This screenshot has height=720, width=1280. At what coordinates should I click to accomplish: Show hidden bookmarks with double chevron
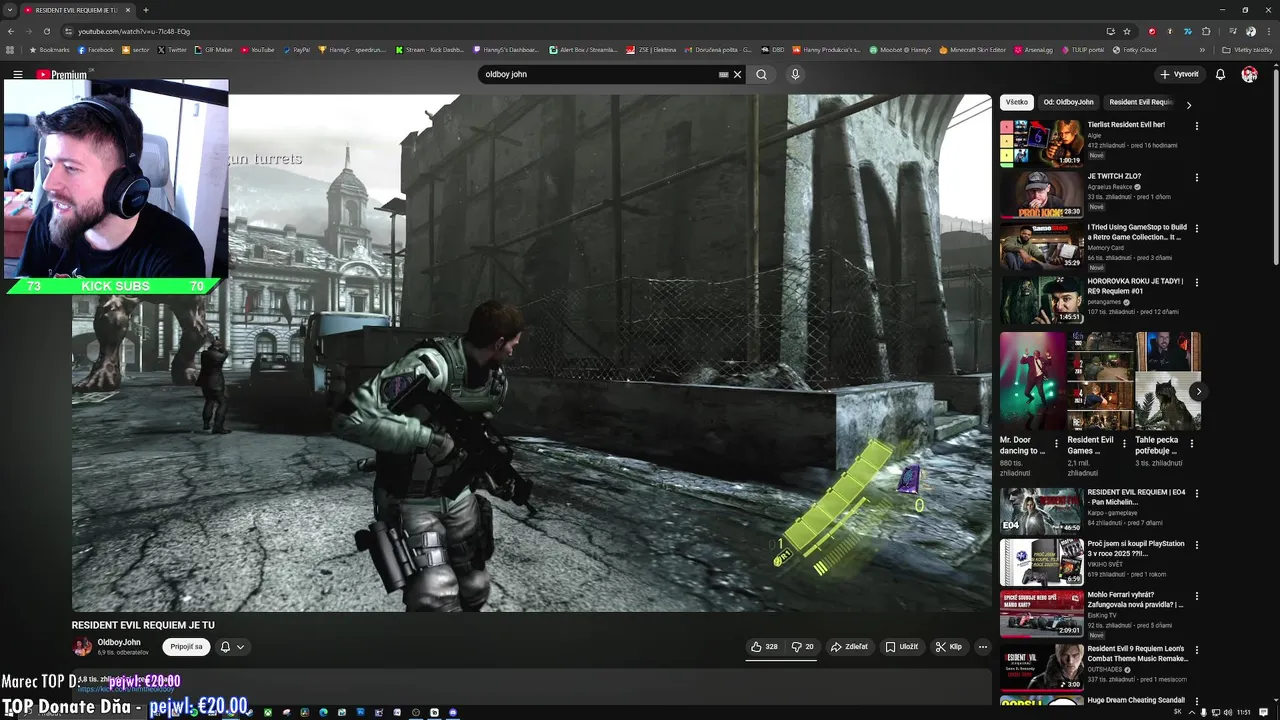pos(1203,49)
